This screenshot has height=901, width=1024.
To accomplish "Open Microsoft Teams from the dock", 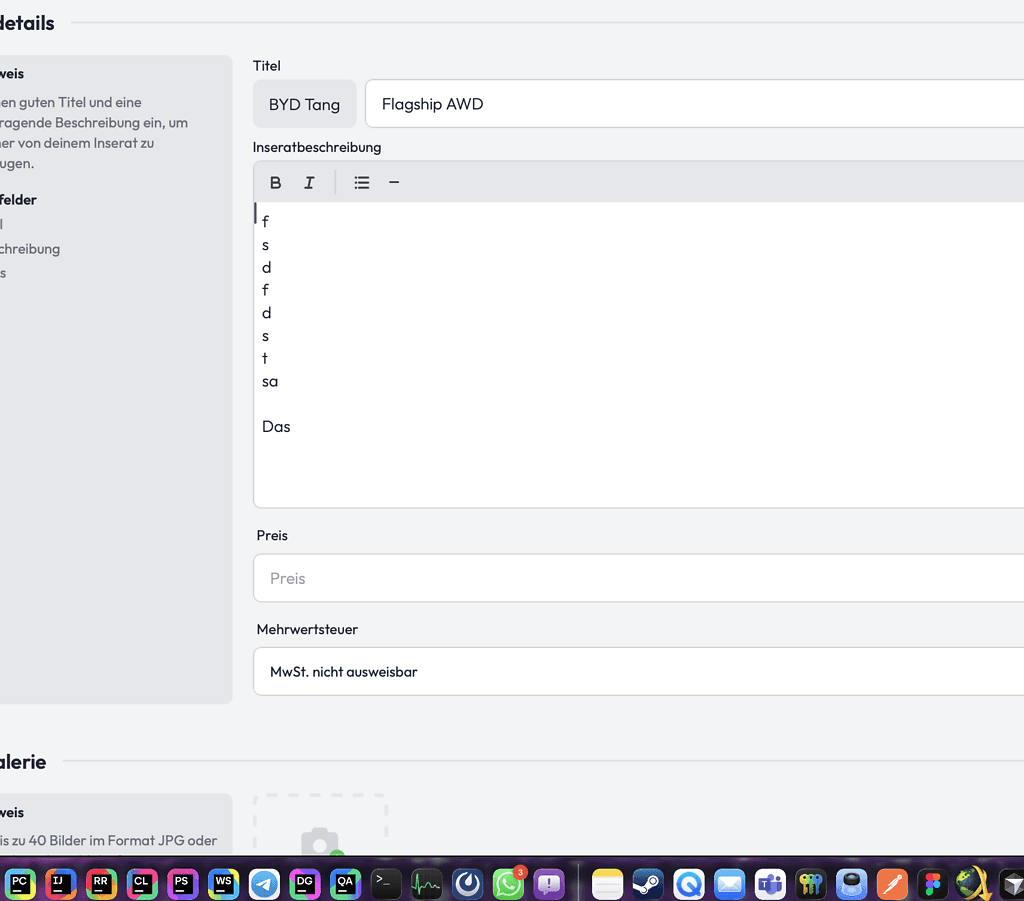I will pyautogui.click(x=770, y=883).
